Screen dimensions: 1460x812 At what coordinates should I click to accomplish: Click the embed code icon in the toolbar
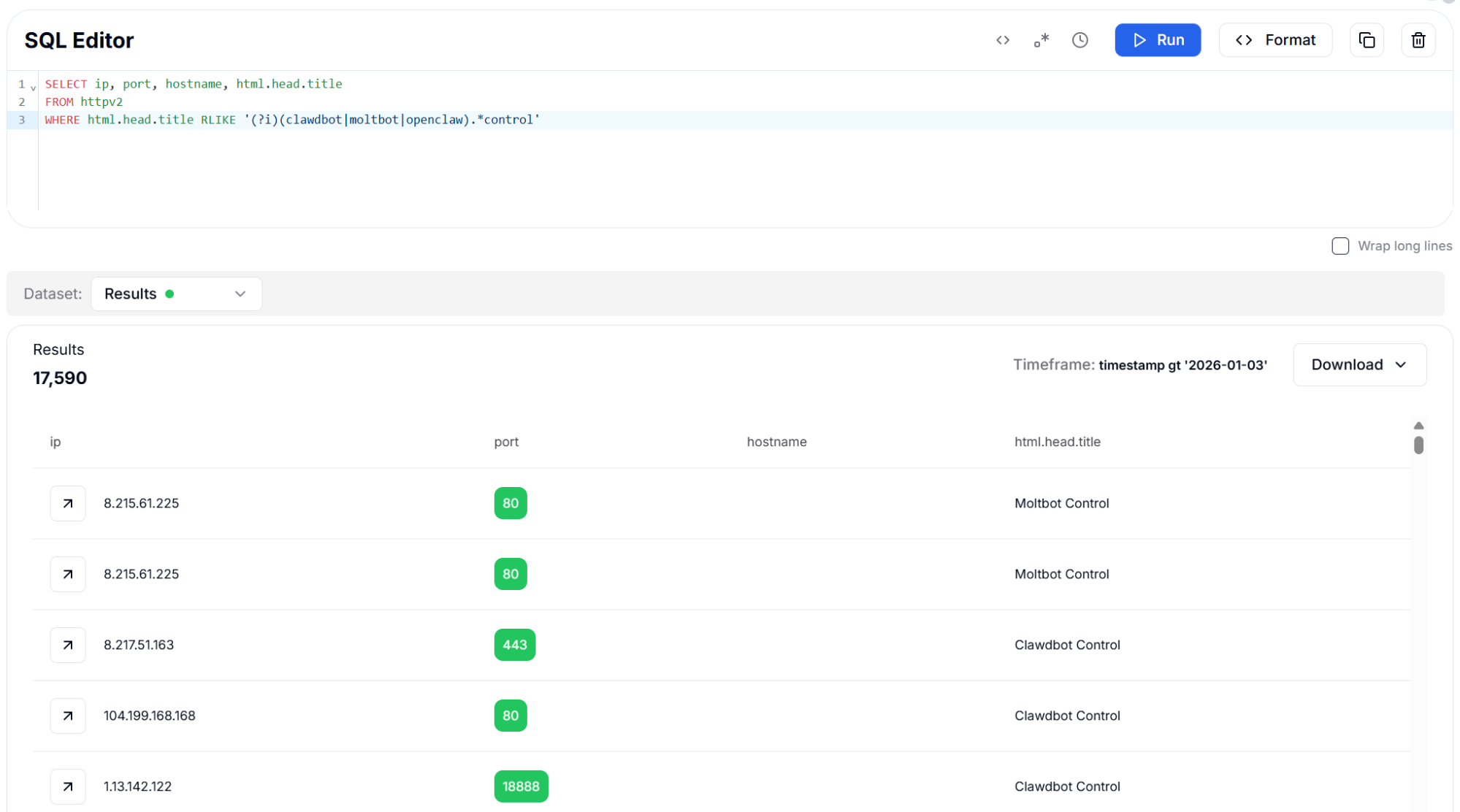[1003, 40]
